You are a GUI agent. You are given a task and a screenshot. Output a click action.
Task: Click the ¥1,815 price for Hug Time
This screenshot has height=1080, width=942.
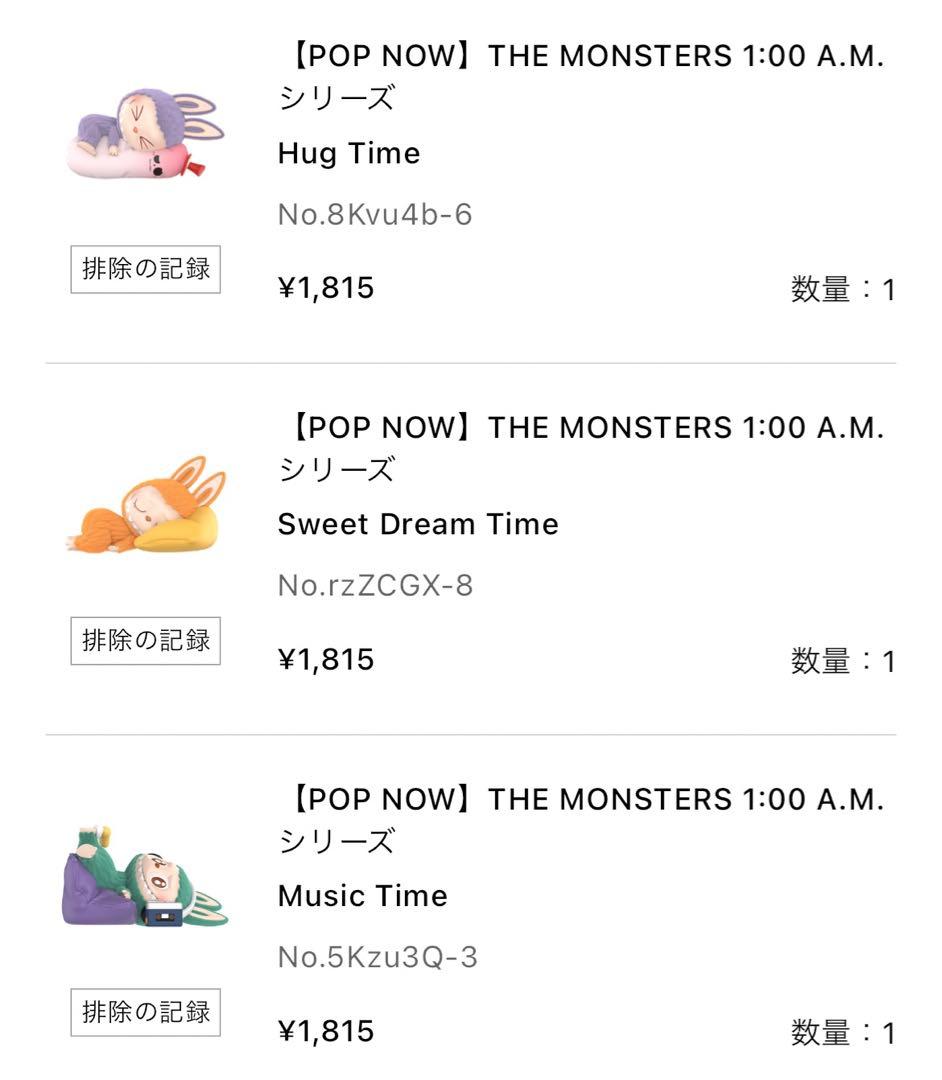[326, 289]
